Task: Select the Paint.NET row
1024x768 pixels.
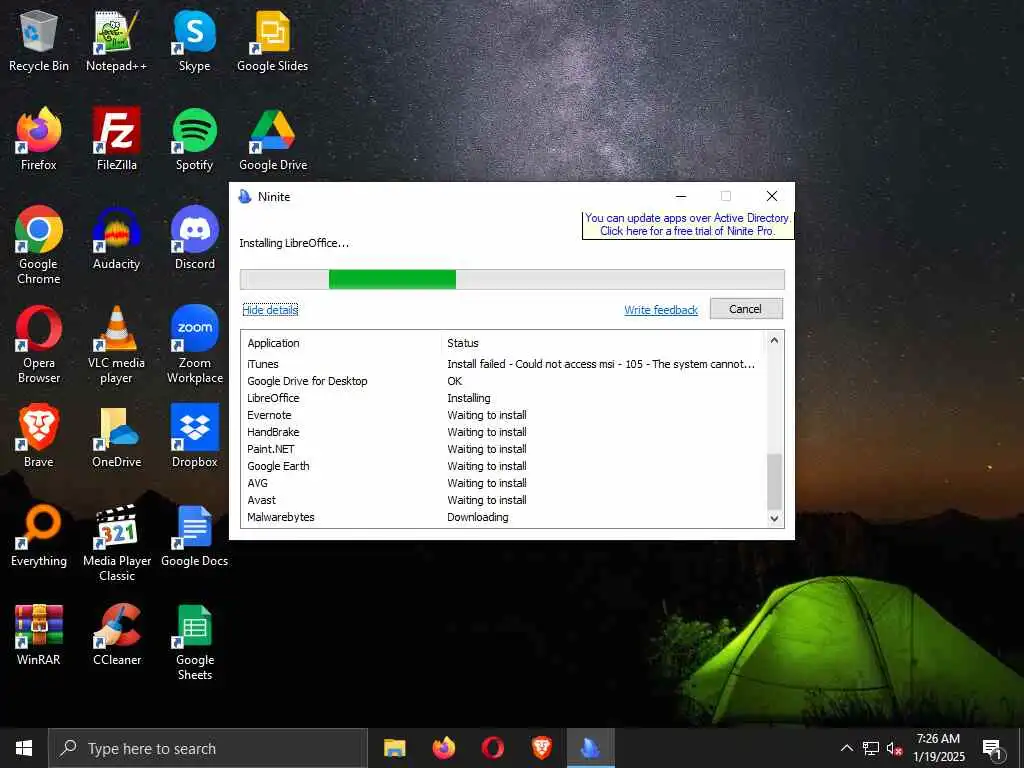Action: click(503, 449)
